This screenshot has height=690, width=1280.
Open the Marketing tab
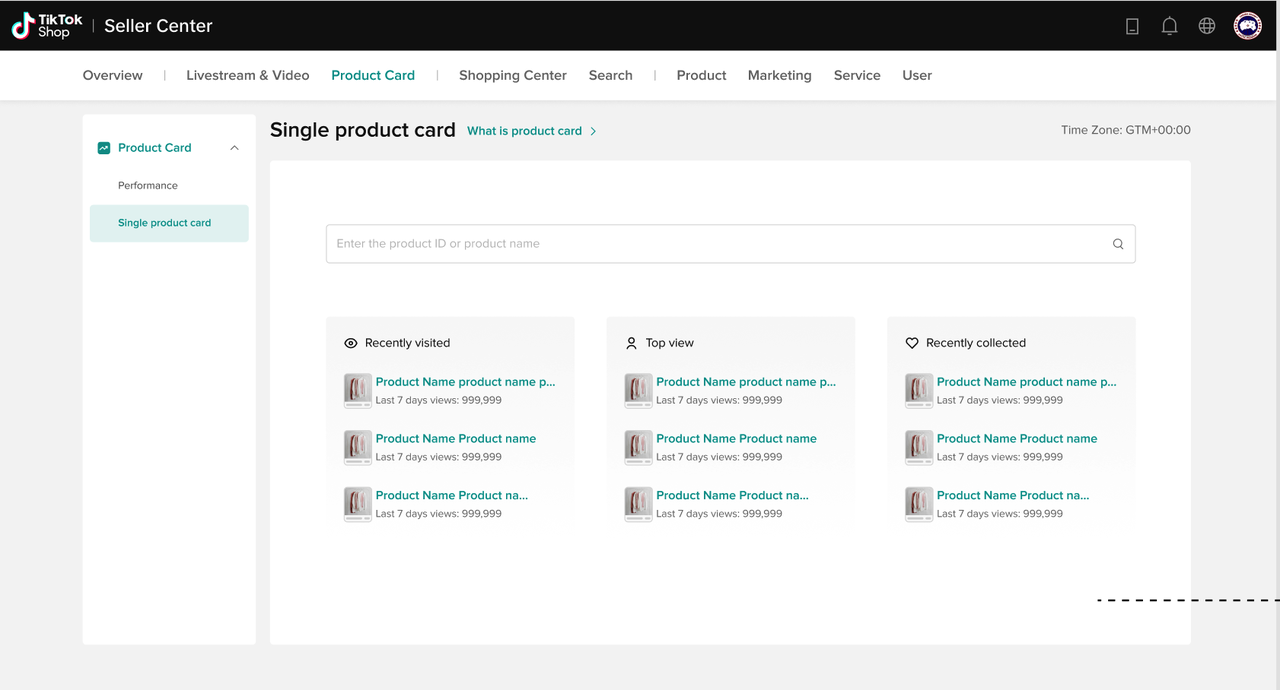pos(779,75)
